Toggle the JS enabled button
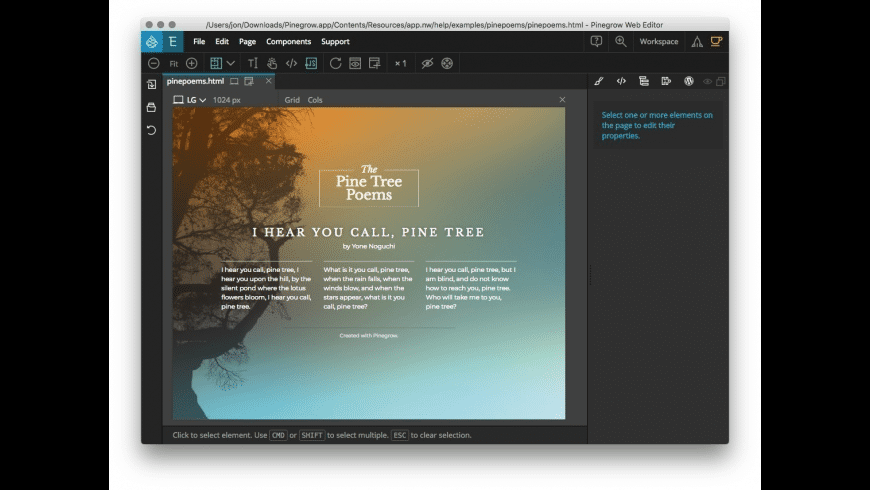870x490 pixels. tap(311, 63)
